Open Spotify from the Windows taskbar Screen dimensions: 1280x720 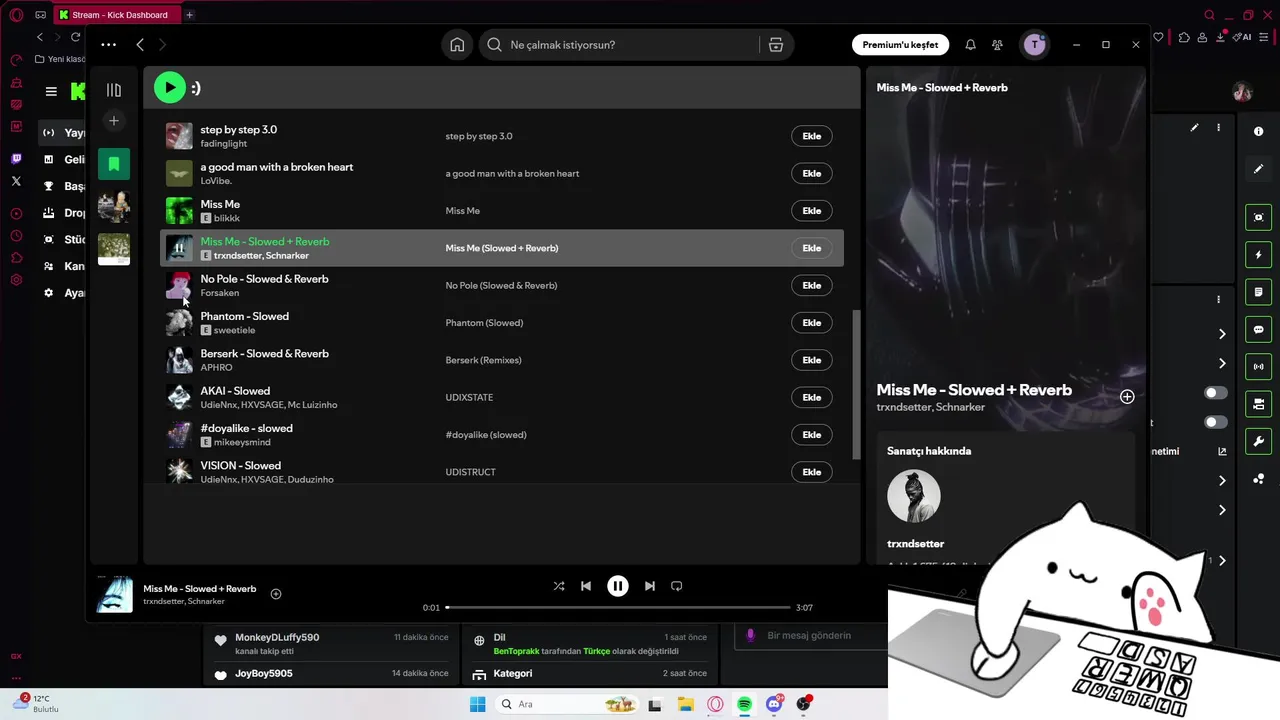tap(745, 704)
